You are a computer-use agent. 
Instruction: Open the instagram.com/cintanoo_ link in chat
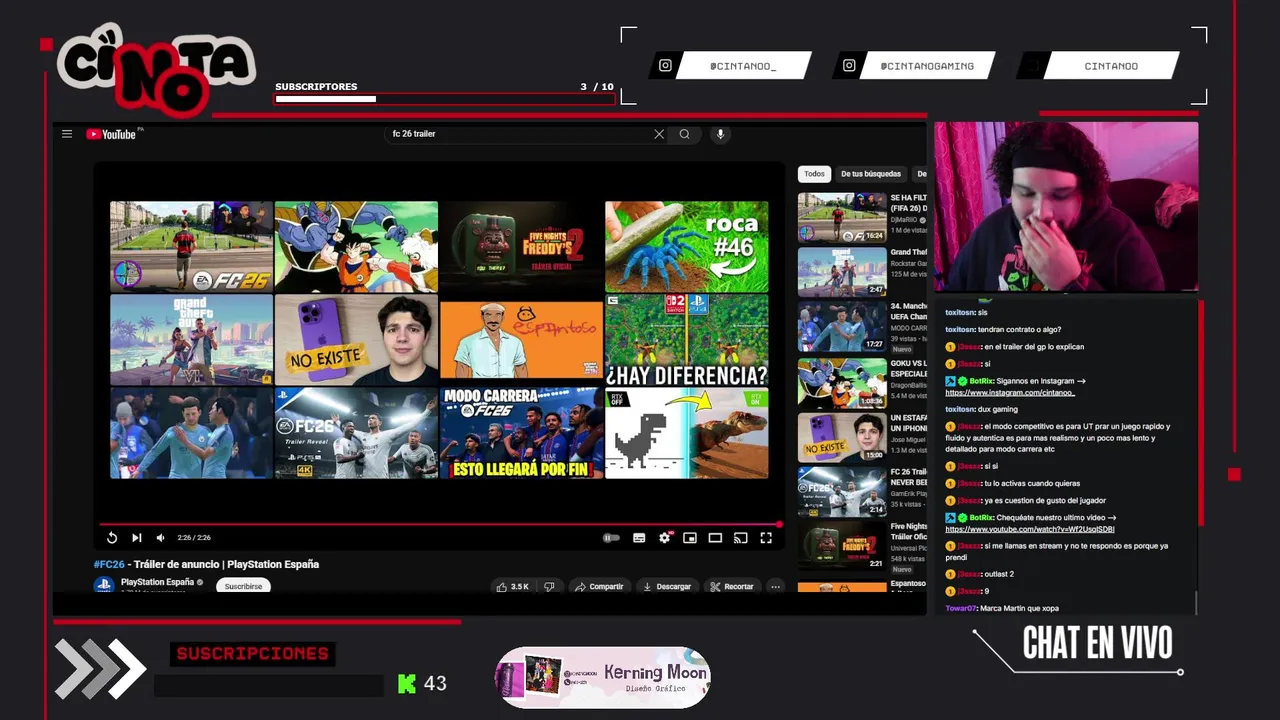point(1010,392)
